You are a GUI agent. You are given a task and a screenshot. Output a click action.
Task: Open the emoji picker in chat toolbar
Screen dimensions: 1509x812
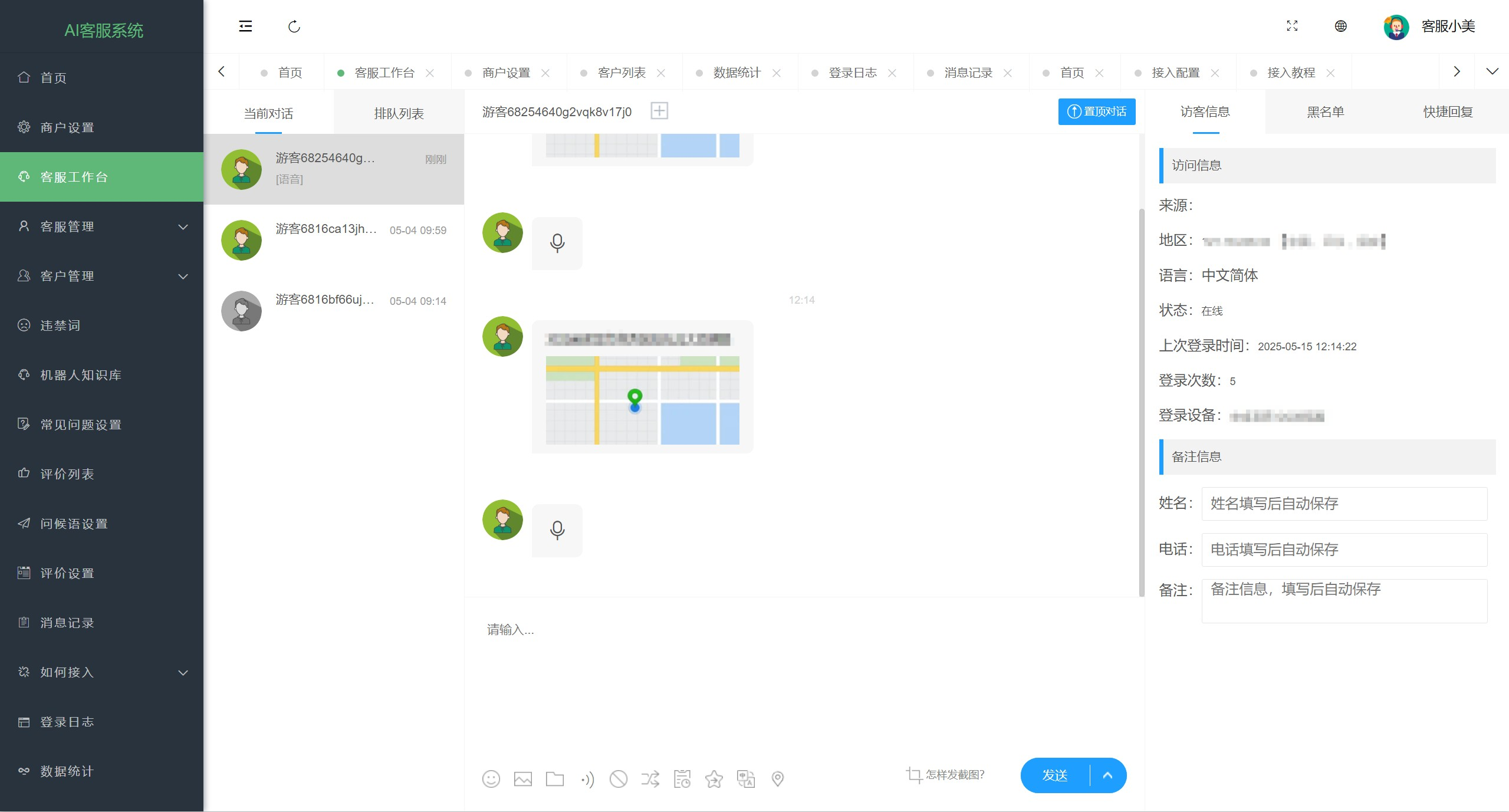click(491, 779)
